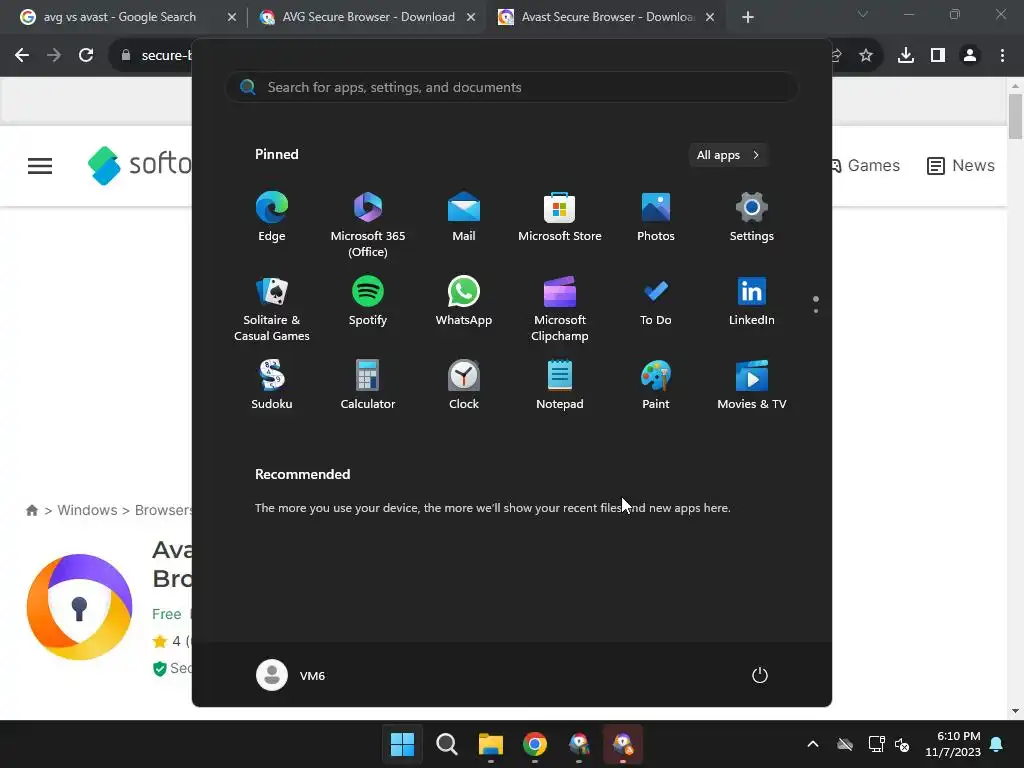The width and height of the screenshot is (1024, 768).
Task: Click the power button in Start menu
Action: point(760,675)
